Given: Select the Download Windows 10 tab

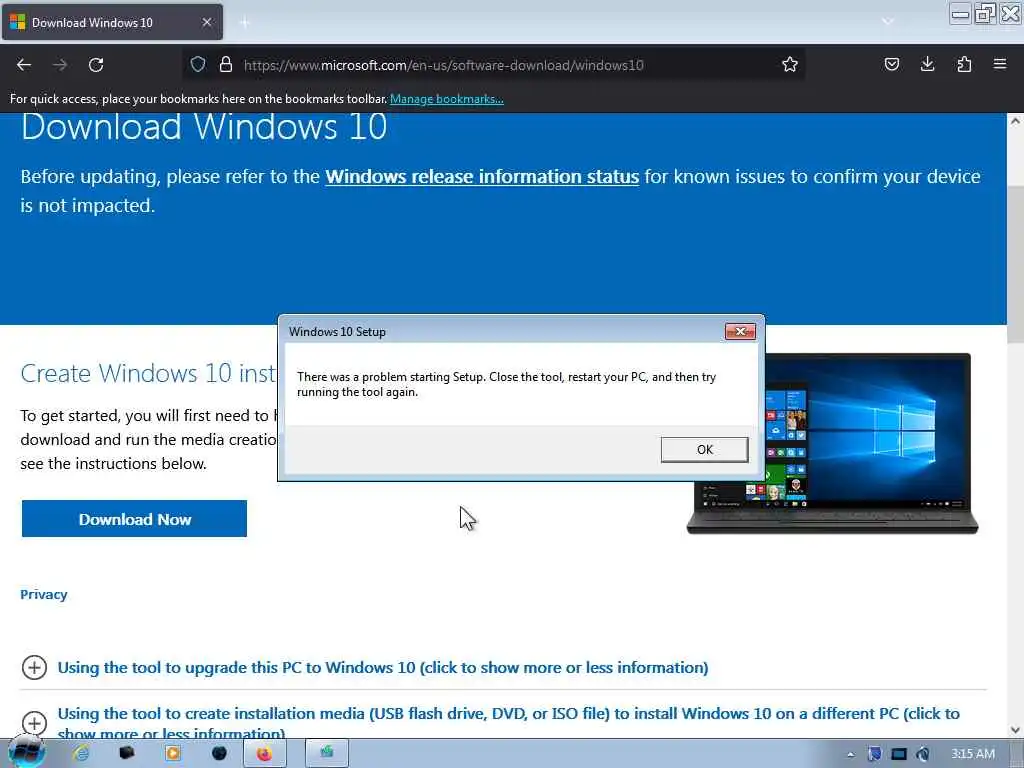Looking at the screenshot, I should [x=112, y=22].
